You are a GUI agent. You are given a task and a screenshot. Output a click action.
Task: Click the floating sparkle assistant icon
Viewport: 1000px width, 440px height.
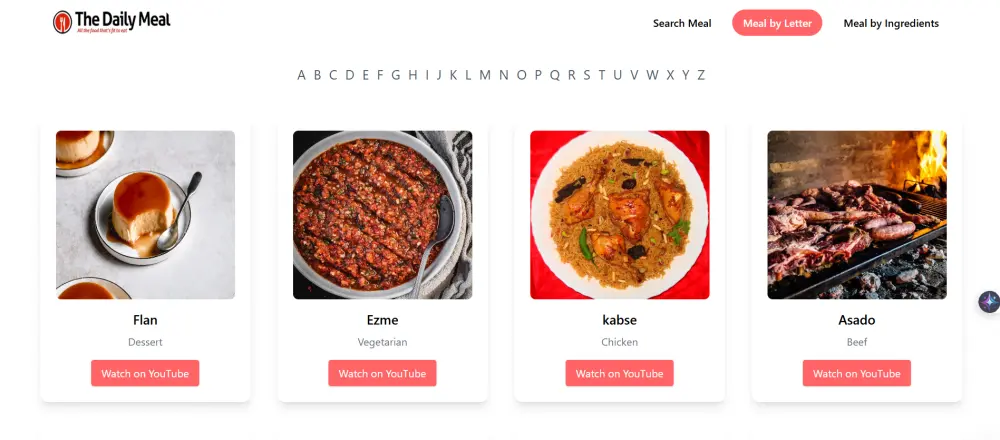[989, 302]
